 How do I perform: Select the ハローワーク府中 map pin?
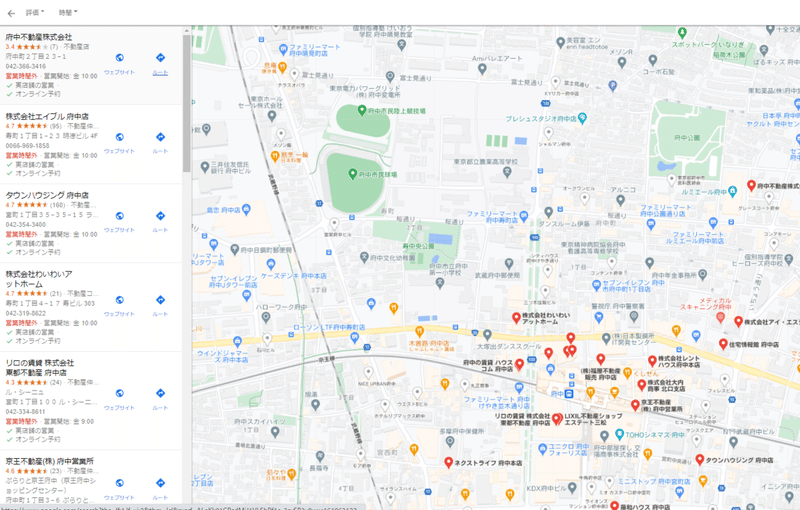[x=265, y=318]
